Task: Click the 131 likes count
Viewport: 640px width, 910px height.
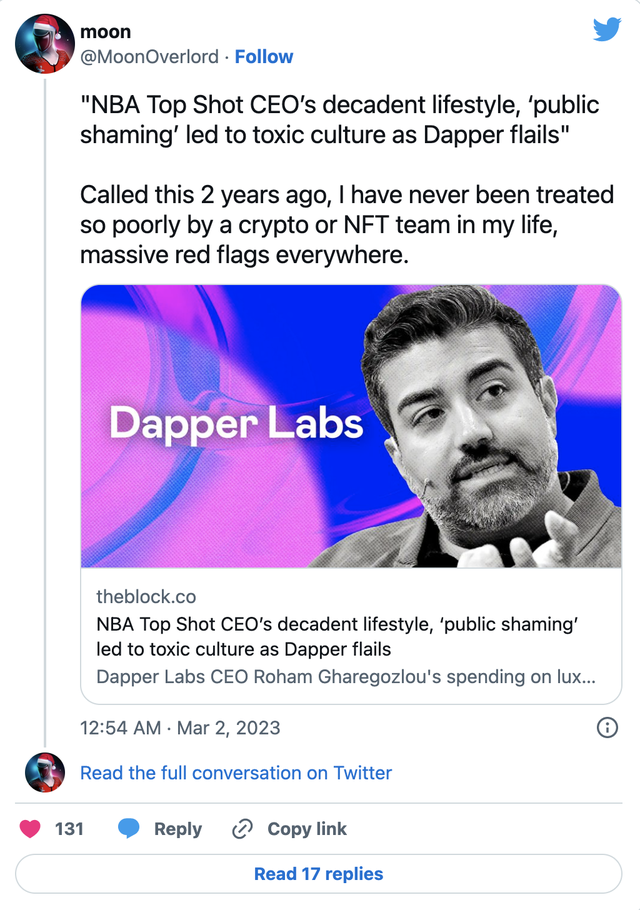Action: tap(69, 829)
